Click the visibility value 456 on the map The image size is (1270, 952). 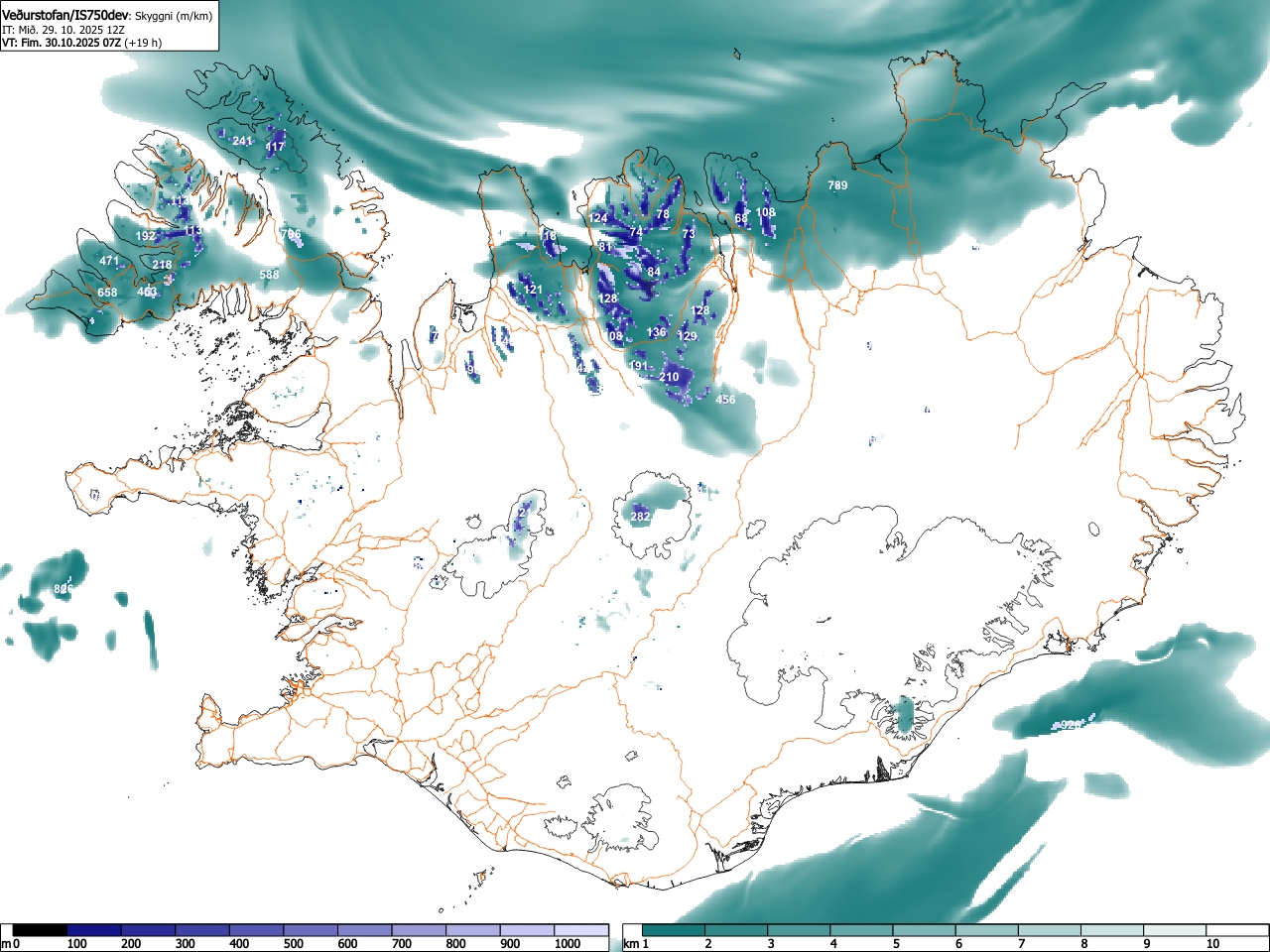click(x=726, y=400)
